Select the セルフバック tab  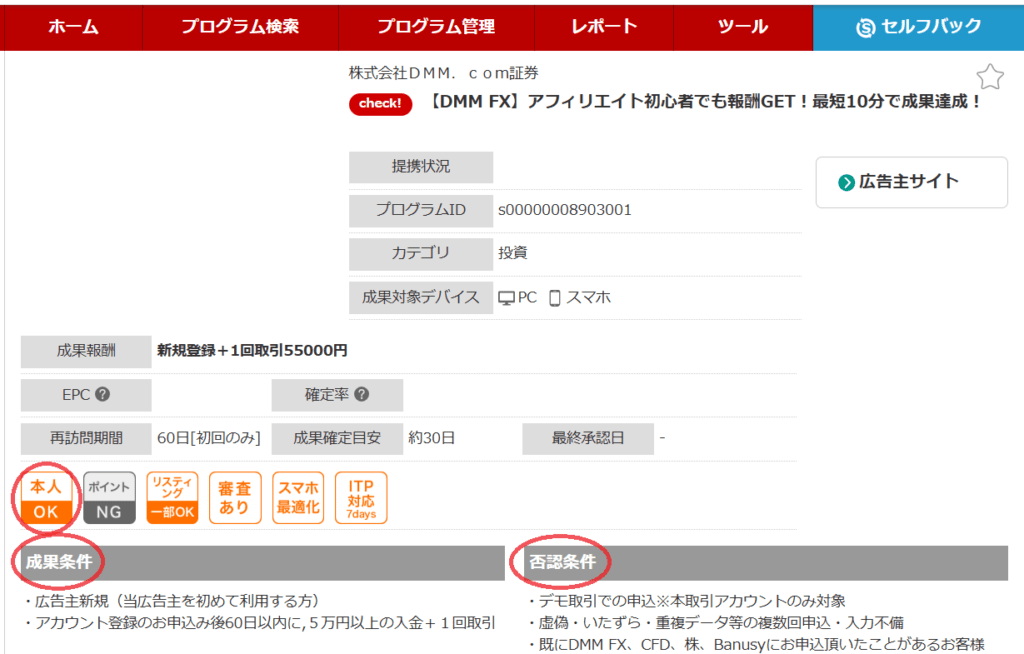(x=918, y=27)
